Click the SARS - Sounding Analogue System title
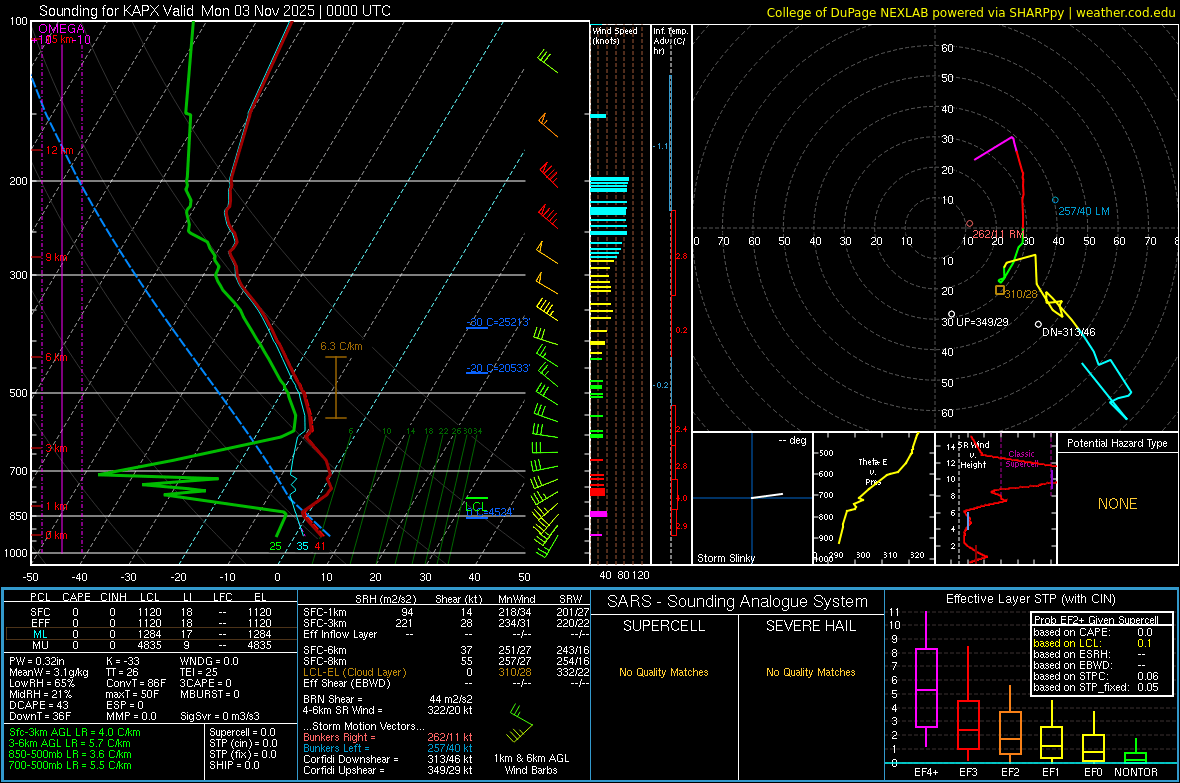 tap(737, 602)
